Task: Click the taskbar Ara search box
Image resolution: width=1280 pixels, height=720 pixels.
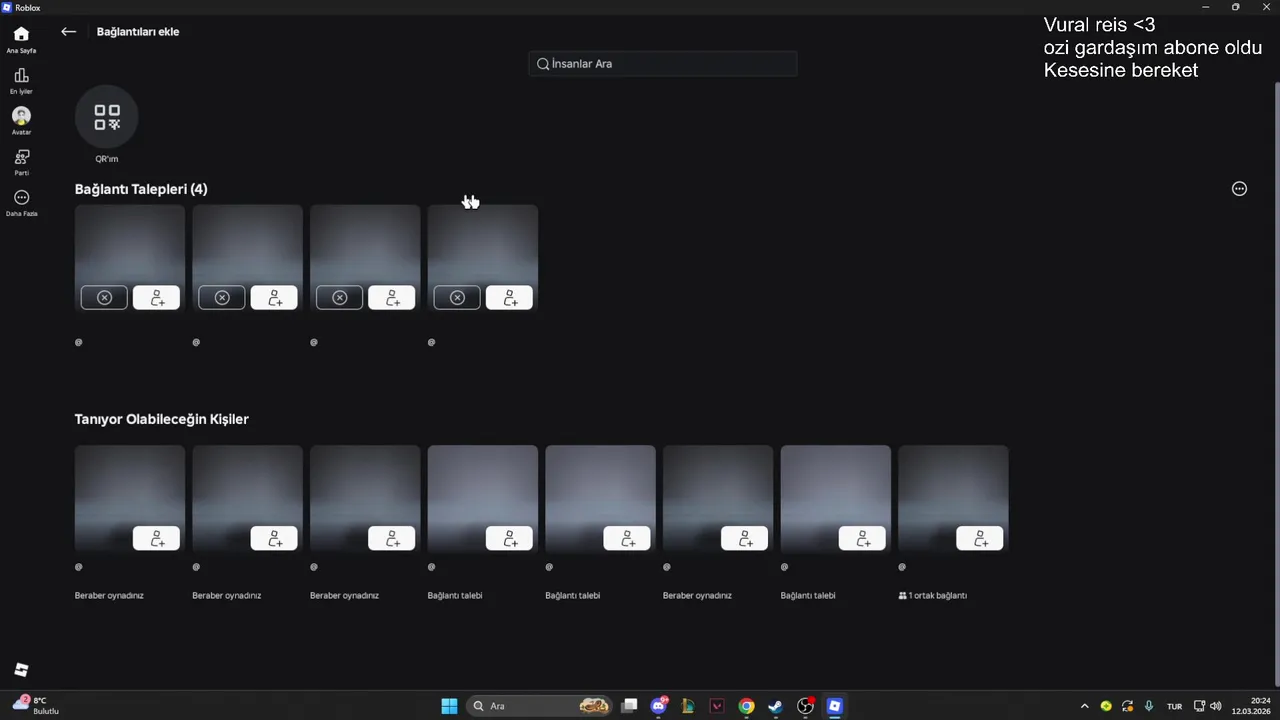Action: point(541,706)
